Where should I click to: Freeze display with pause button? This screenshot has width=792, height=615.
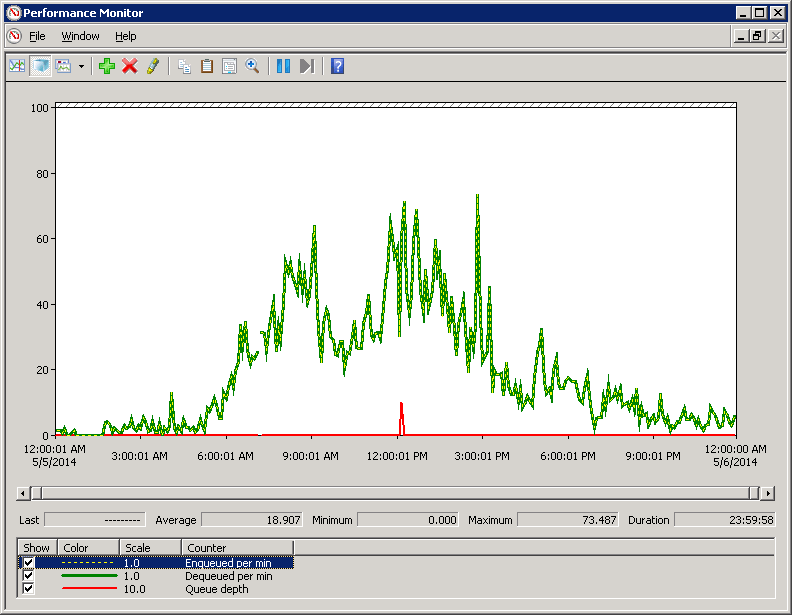283,66
